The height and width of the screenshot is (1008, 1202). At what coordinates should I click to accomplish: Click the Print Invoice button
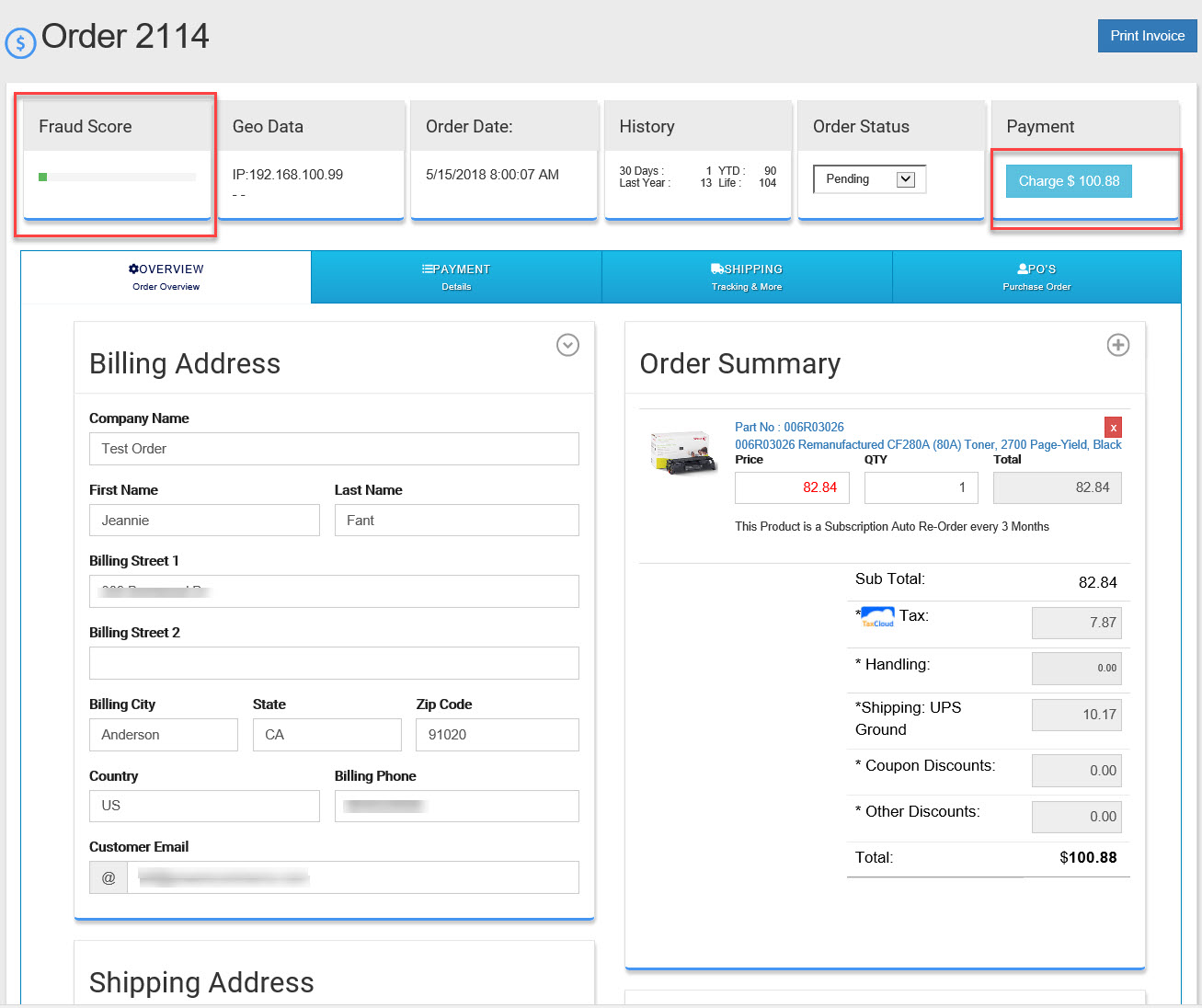(1147, 36)
